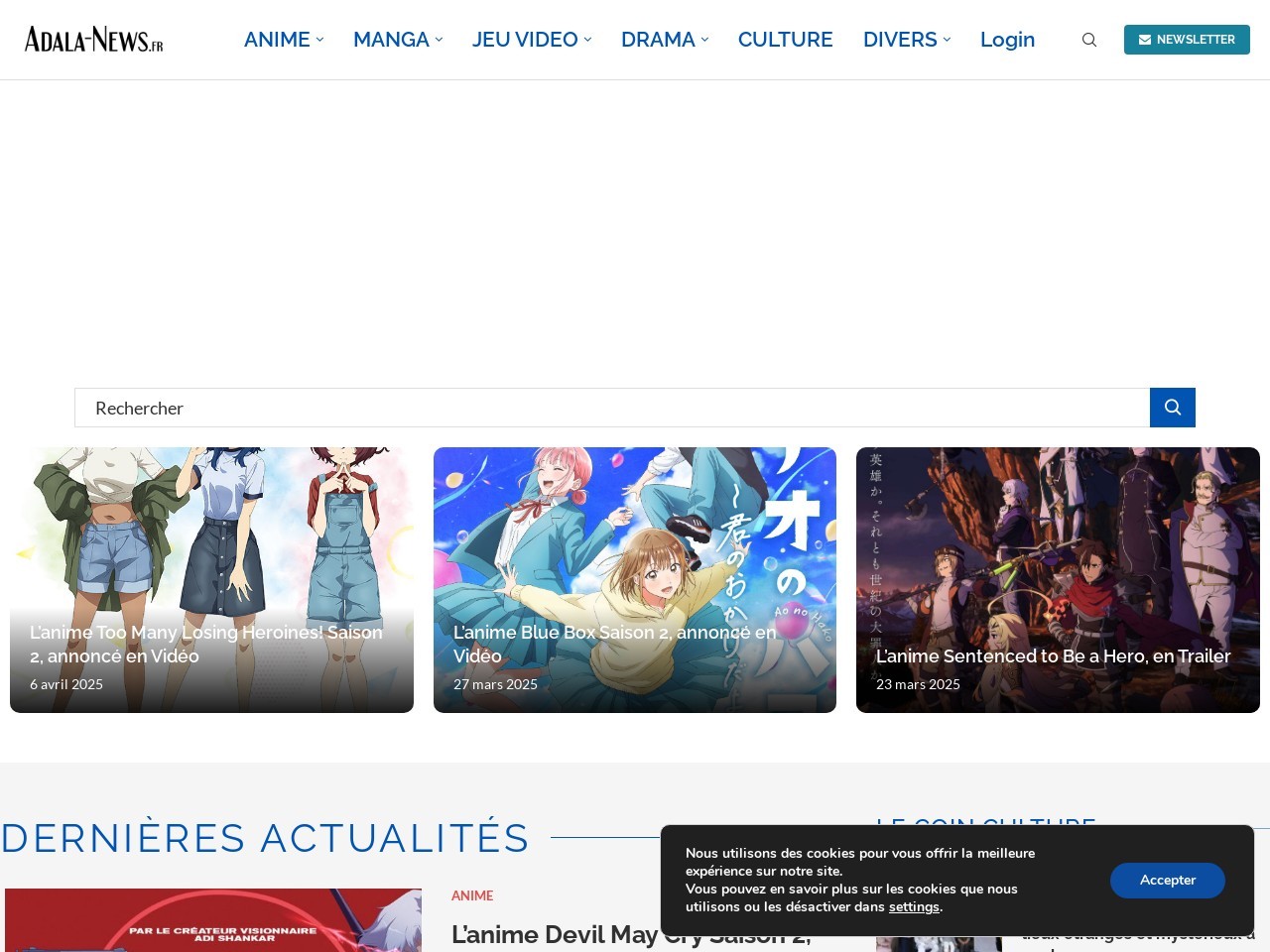The width and height of the screenshot is (1270, 952).
Task: Click the date 27 mars 2025
Action: click(495, 684)
